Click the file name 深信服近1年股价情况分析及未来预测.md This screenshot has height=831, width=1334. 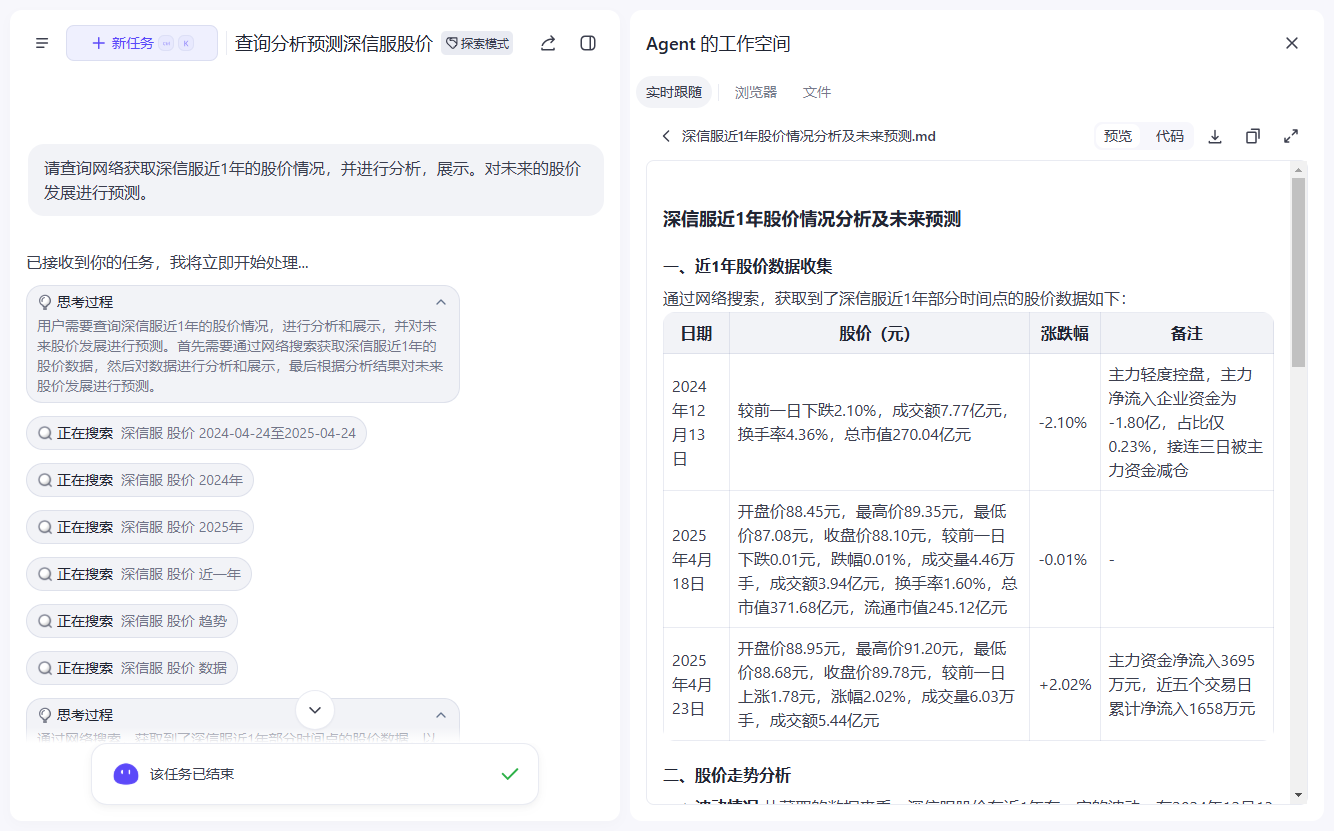click(x=809, y=136)
